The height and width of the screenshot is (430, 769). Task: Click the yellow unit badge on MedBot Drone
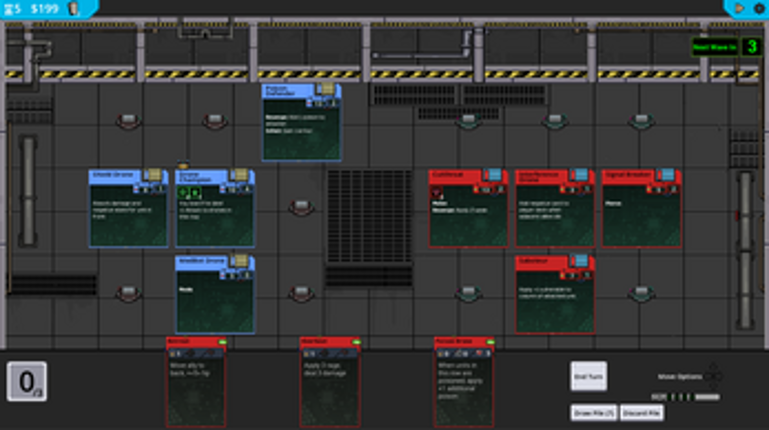[x=240, y=261]
